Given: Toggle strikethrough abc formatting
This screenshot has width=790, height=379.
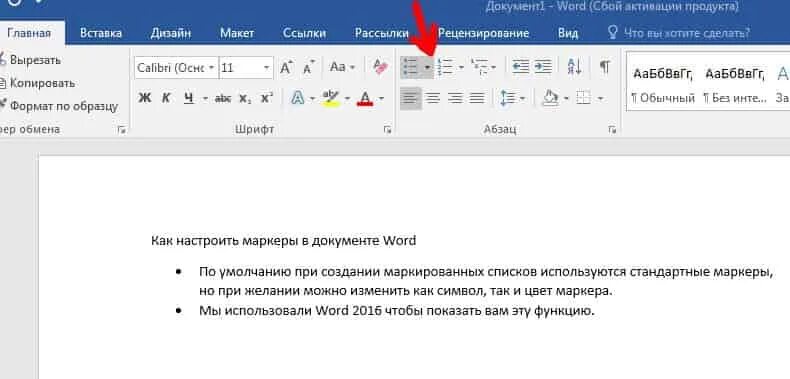Looking at the screenshot, I should (x=222, y=99).
